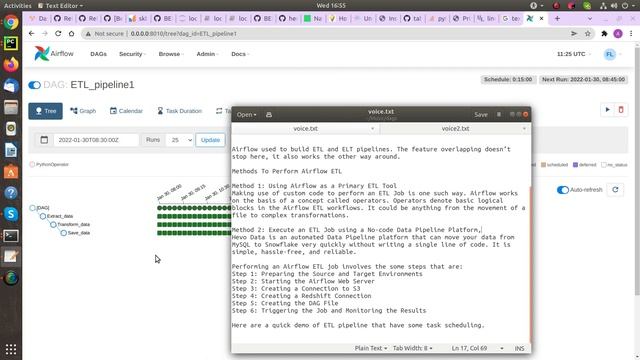The height and width of the screenshot is (360, 640).
Task: Open Chrome home page button
Action: click(71, 33)
